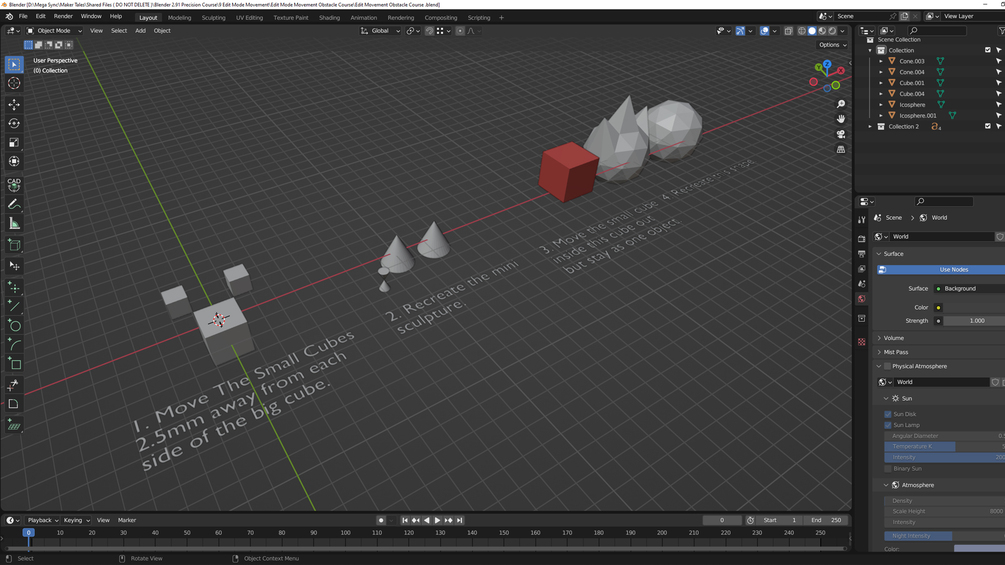Image resolution: width=1005 pixels, height=565 pixels.
Task: Open the View Layer properties tab
Action: coord(861,269)
